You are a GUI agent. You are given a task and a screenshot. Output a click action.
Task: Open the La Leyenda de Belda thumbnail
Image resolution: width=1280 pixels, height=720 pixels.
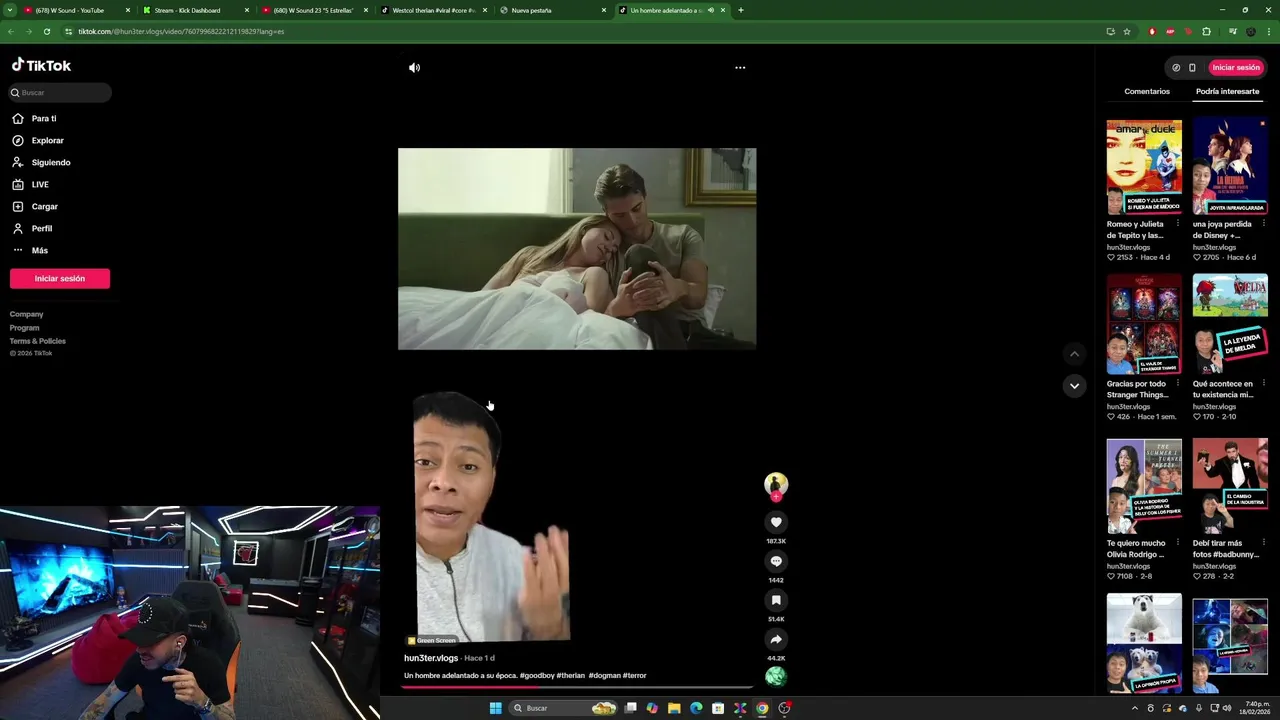click(x=1230, y=324)
